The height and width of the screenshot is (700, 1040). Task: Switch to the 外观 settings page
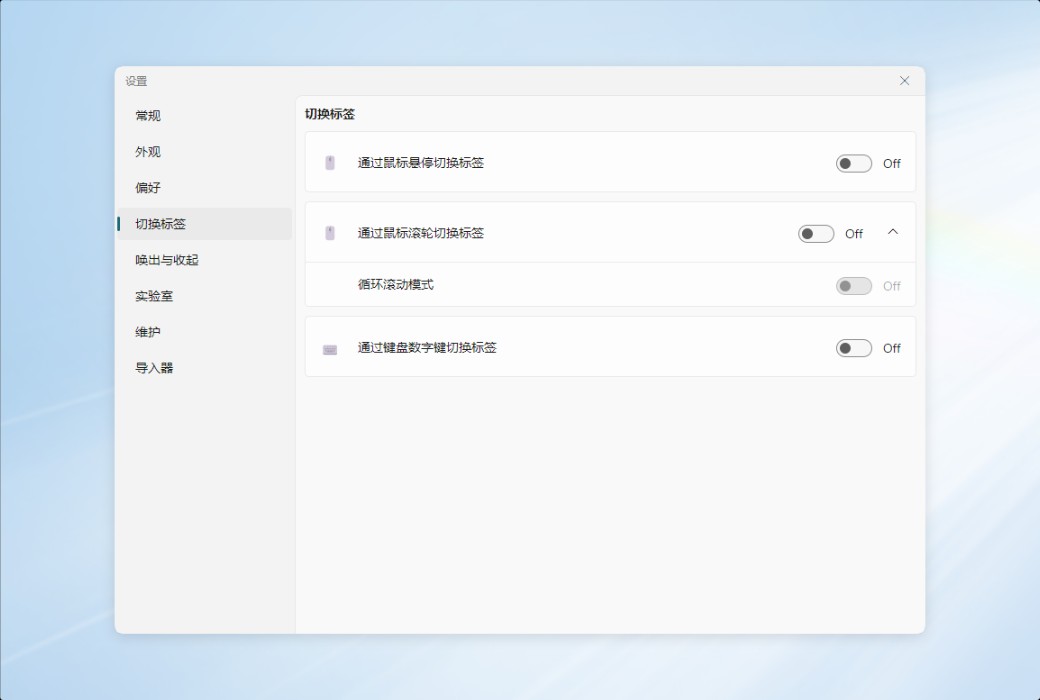pyautogui.click(x=205, y=152)
